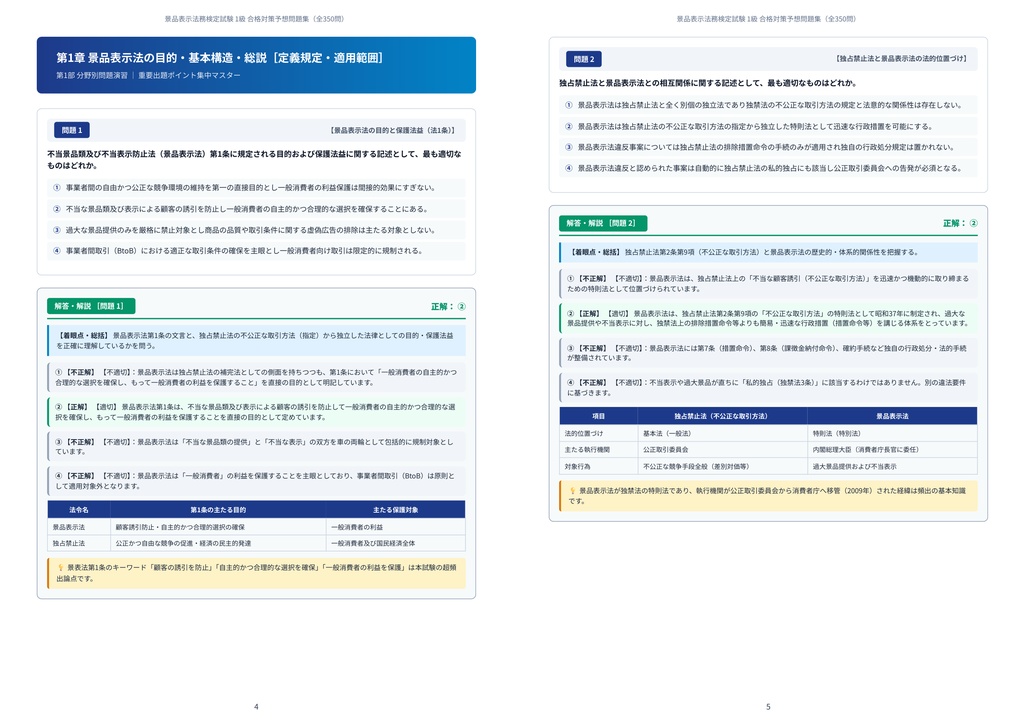Select option ② 不公正な取引方法の指定から独立 in 問題 2
The width and height of the screenshot is (1024, 724).
(x=768, y=126)
